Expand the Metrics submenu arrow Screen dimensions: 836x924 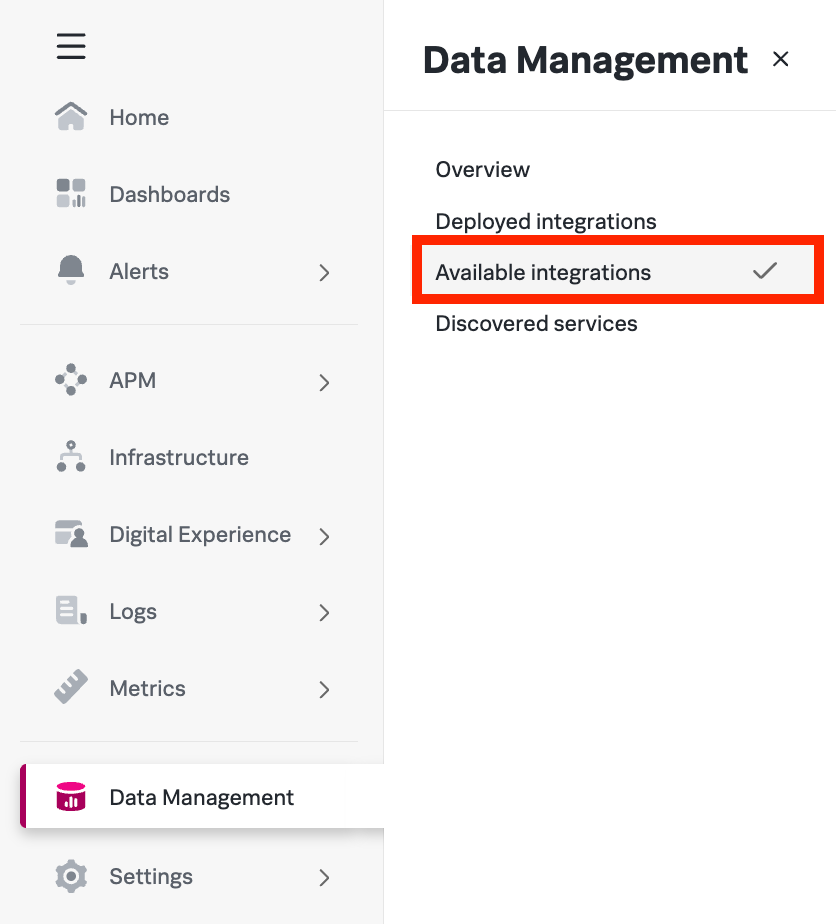point(323,689)
